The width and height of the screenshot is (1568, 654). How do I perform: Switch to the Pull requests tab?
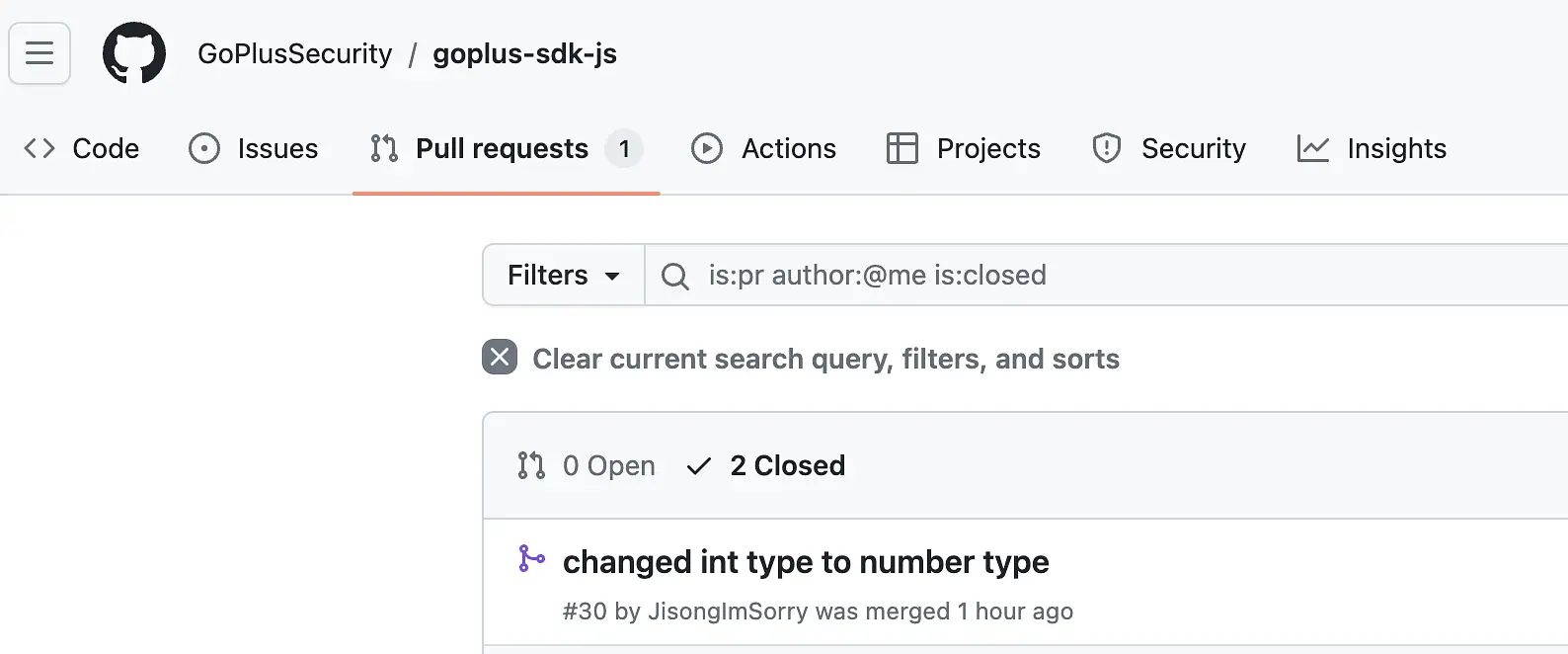(507, 148)
